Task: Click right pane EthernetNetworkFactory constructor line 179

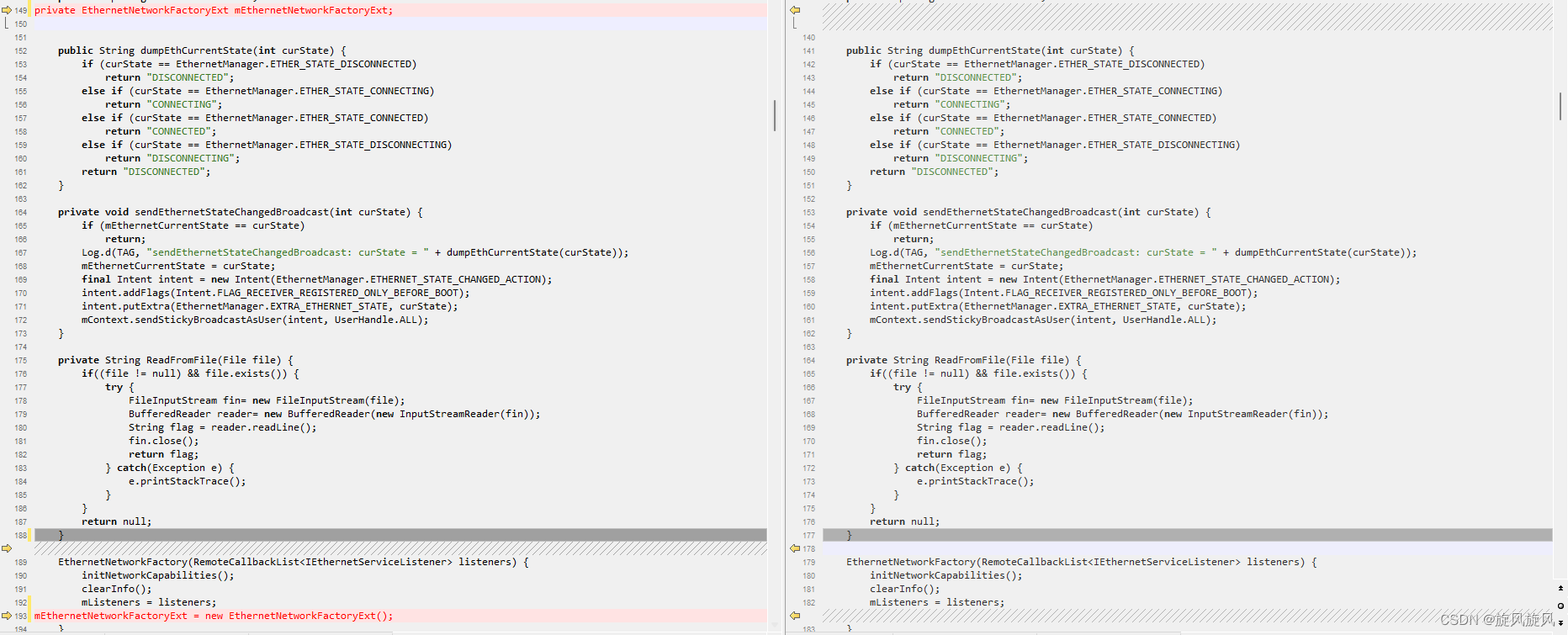Action: pos(1082,562)
